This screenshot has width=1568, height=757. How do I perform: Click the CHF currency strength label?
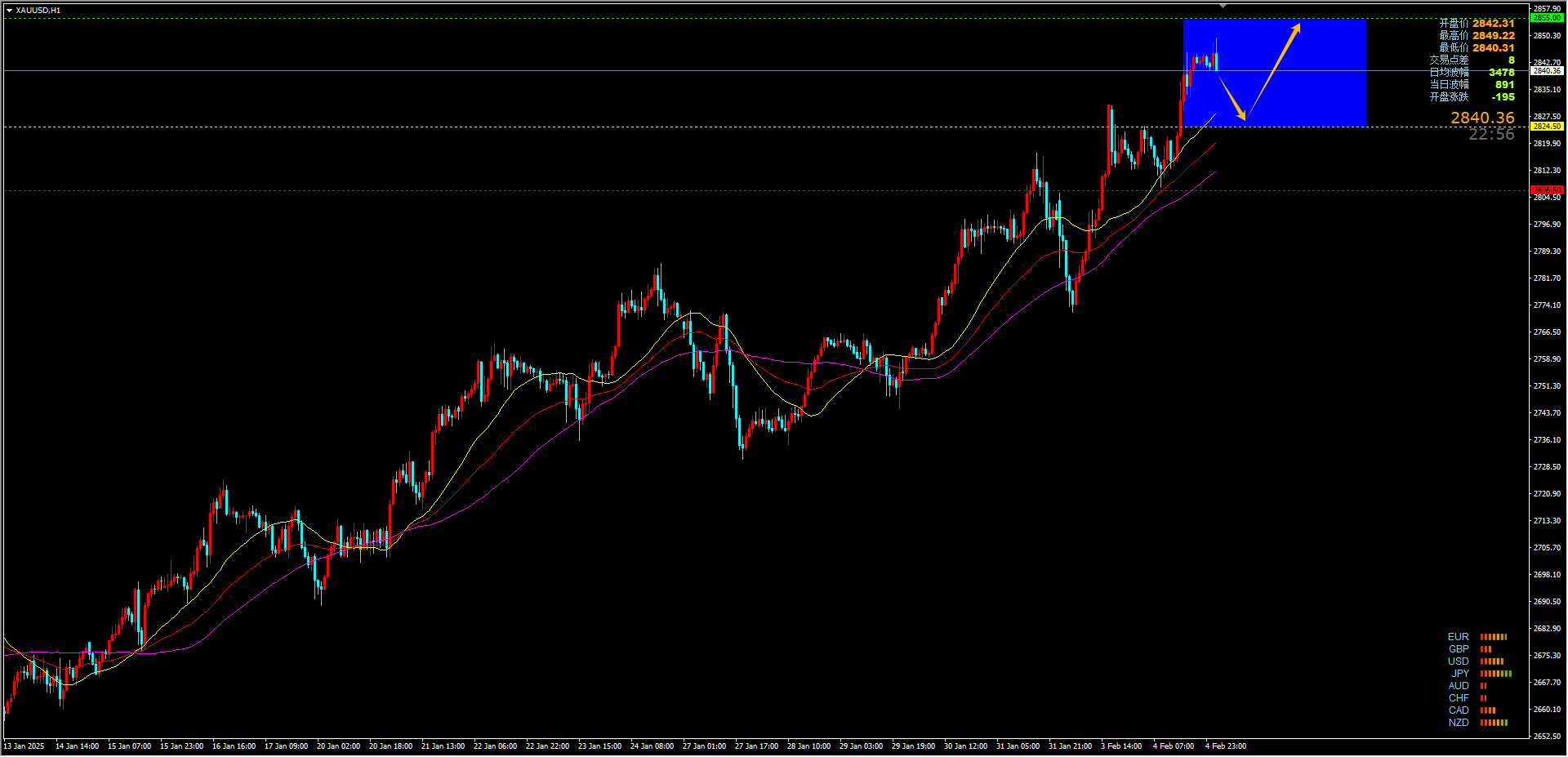pos(1459,698)
